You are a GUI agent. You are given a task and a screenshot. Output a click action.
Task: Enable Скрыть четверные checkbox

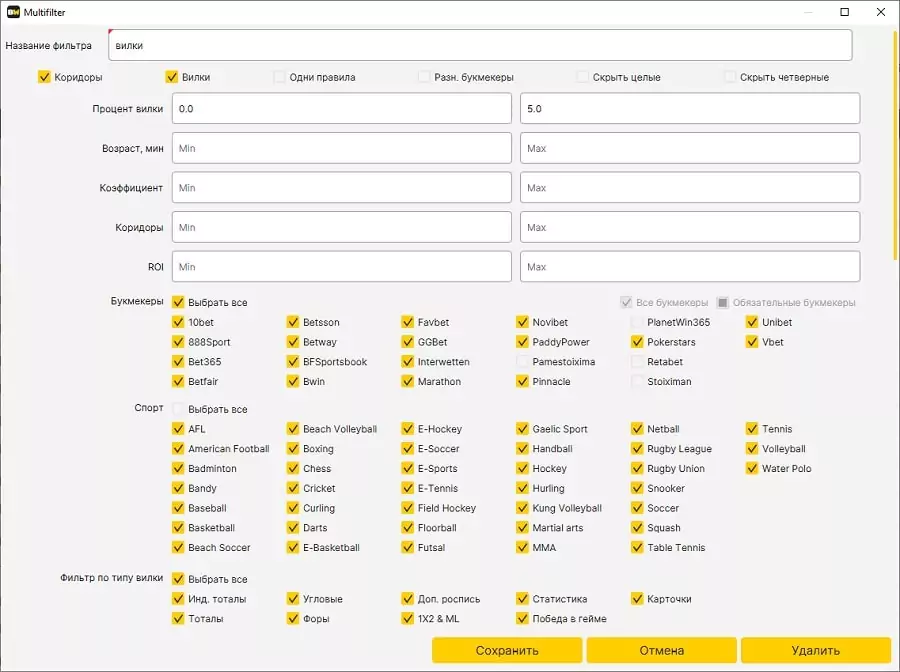tap(730, 77)
